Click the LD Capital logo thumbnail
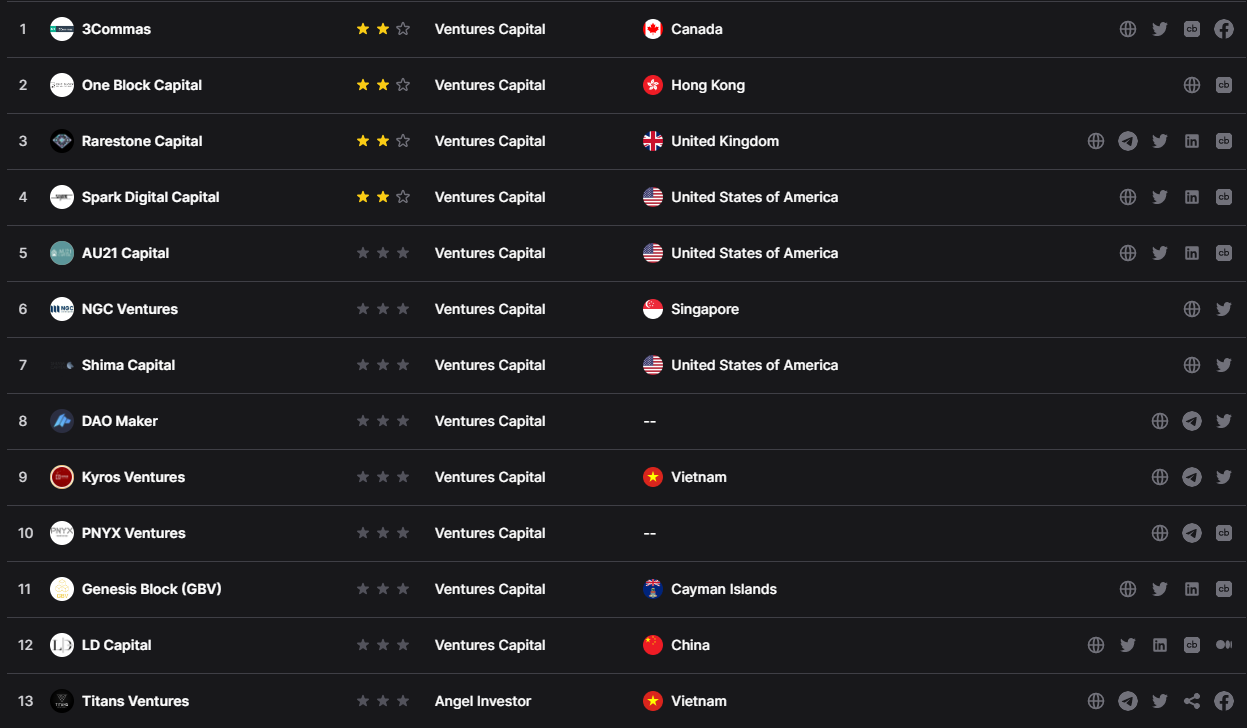The image size is (1247, 728). (x=62, y=645)
